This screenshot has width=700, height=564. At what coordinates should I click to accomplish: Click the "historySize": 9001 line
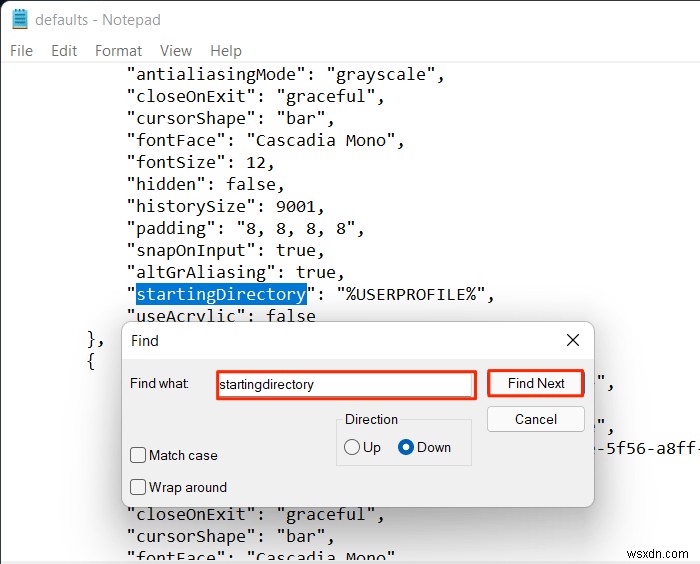point(225,206)
